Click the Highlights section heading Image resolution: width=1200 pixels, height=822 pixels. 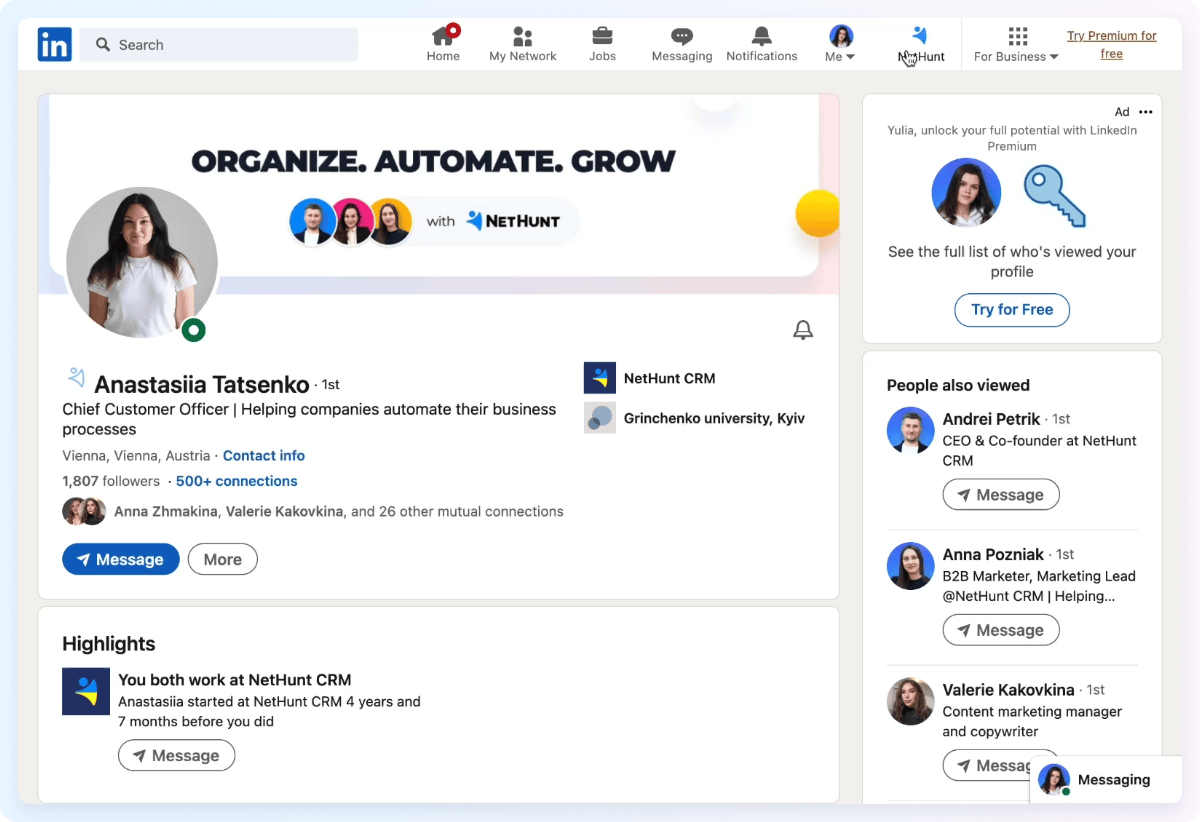pos(109,644)
